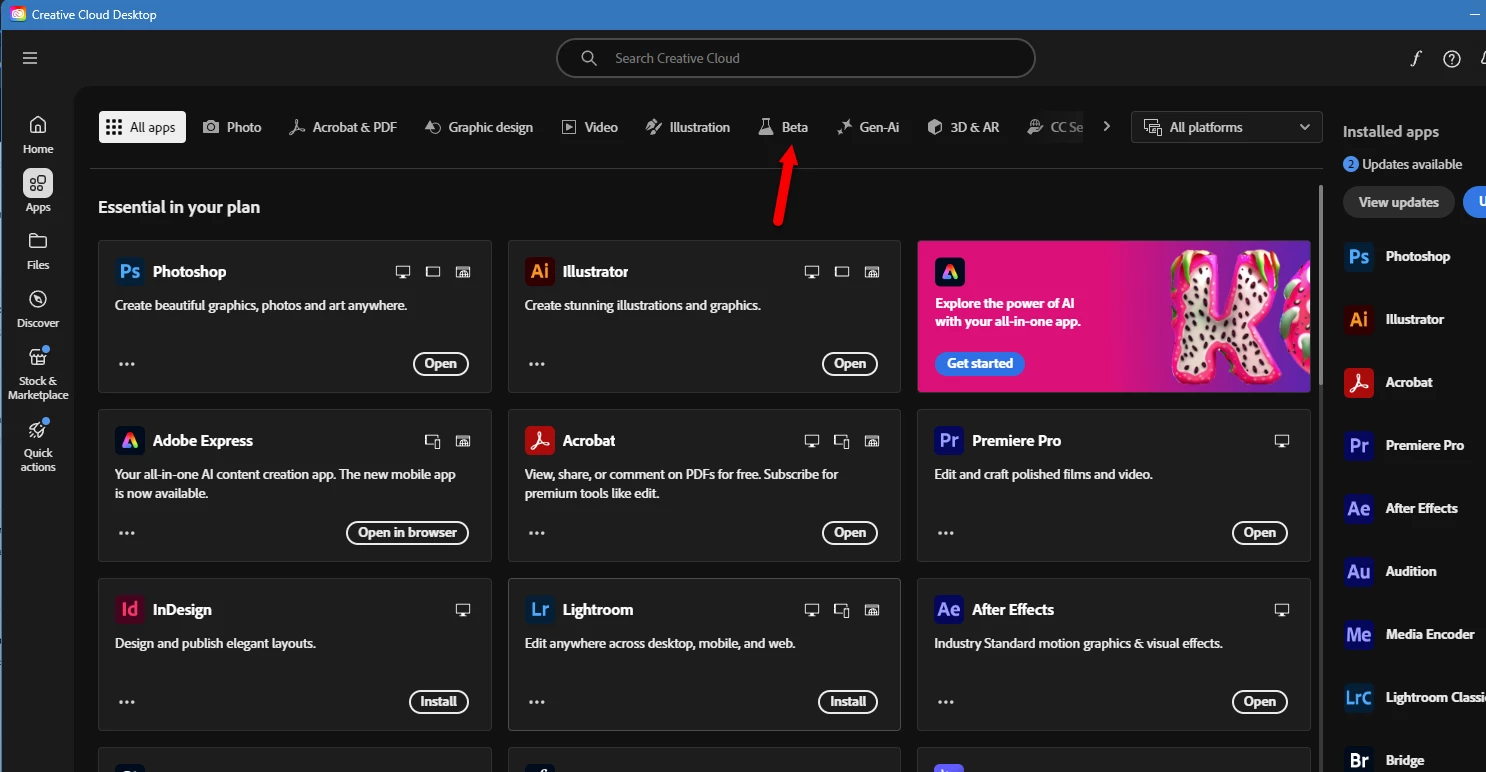
Task: Click the Acrobat card's red icon
Action: pyautogui.click(x=540, y=441)
